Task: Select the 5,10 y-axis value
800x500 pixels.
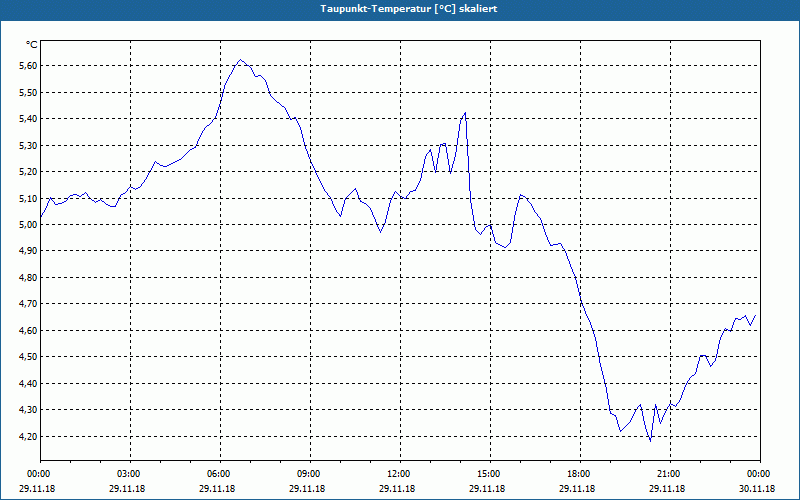Action: [x=29, y=198]
